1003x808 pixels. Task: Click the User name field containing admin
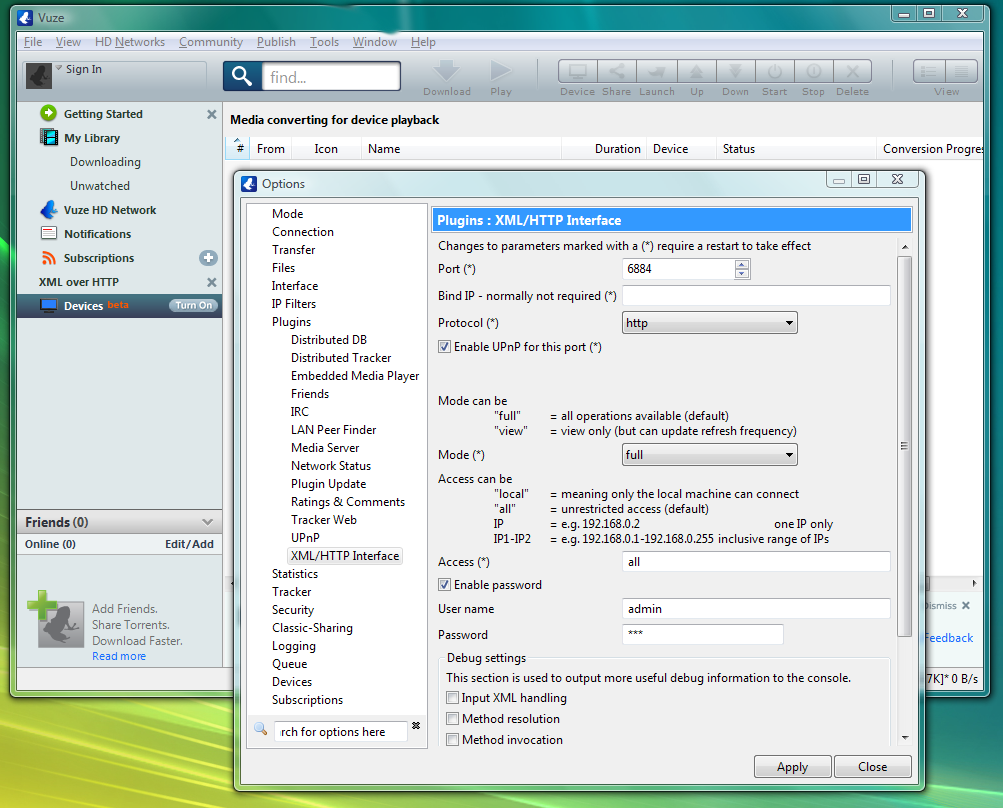tap(756, 609)
